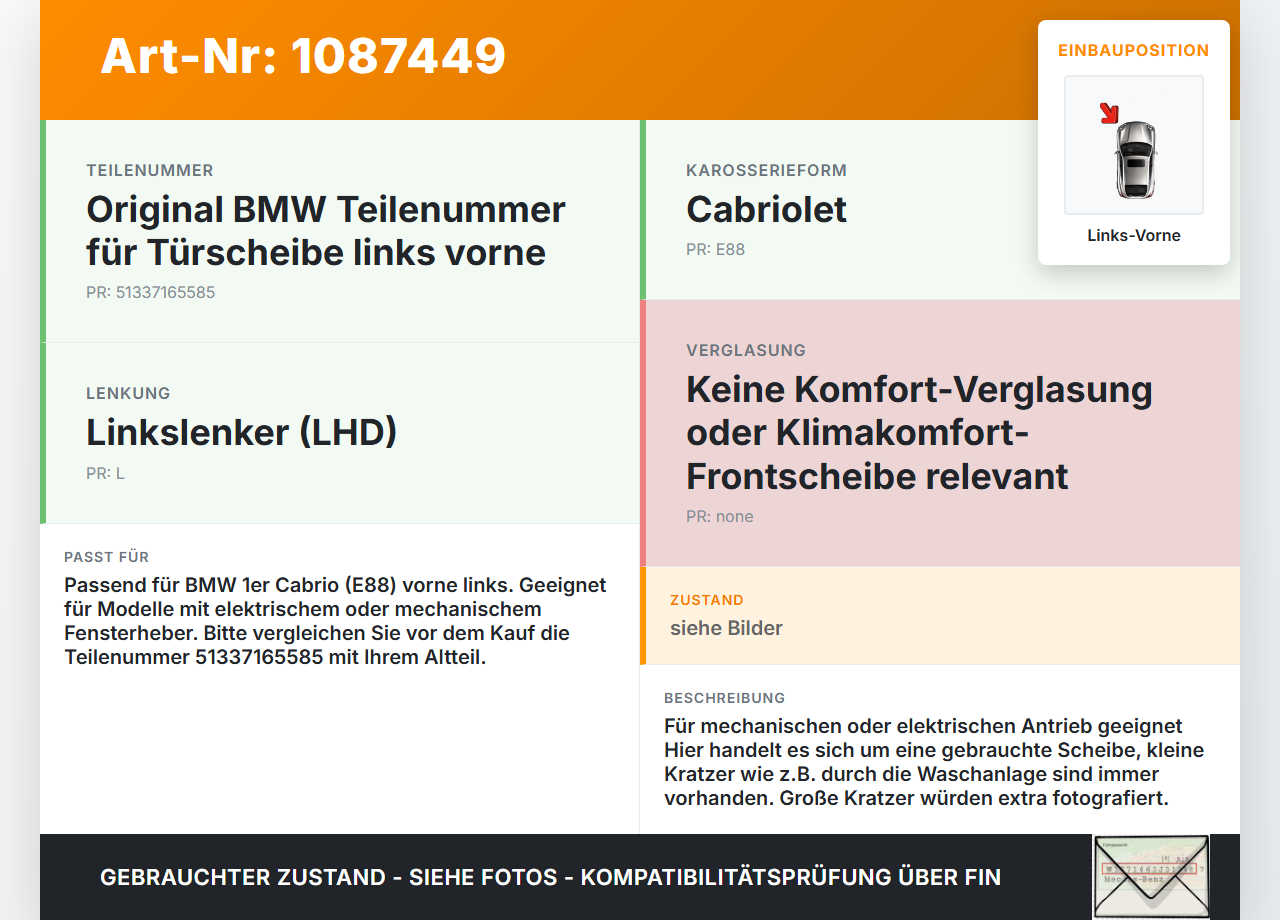This screenshot has width=1280, height=920.
Task: Click the Links-Vorne caption
Action: coord(1134,236)
